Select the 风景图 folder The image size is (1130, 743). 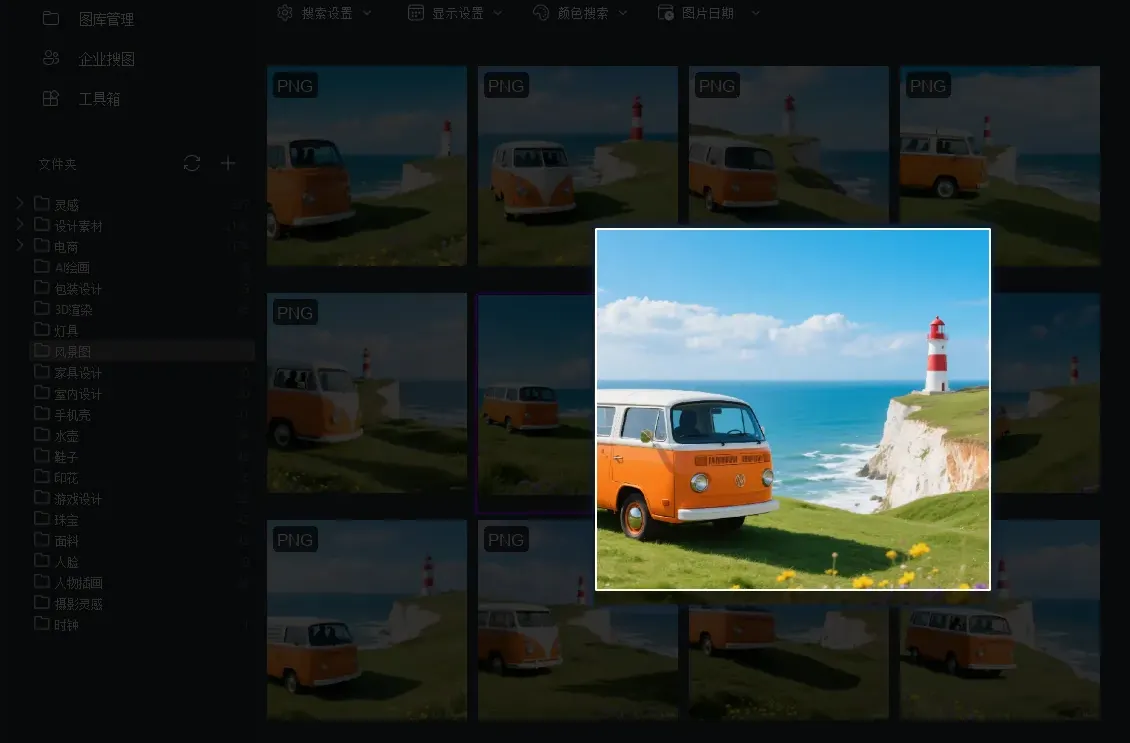click(x=73, y=351)
